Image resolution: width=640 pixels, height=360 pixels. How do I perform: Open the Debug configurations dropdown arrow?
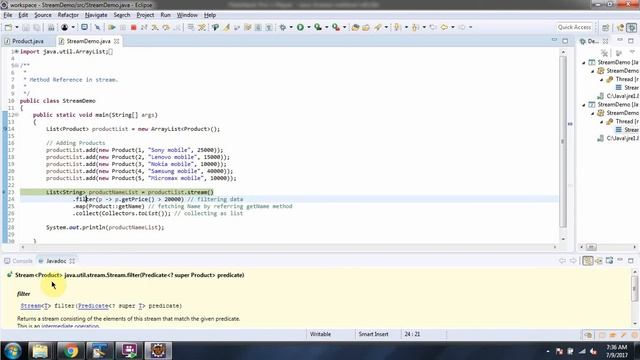291,27
